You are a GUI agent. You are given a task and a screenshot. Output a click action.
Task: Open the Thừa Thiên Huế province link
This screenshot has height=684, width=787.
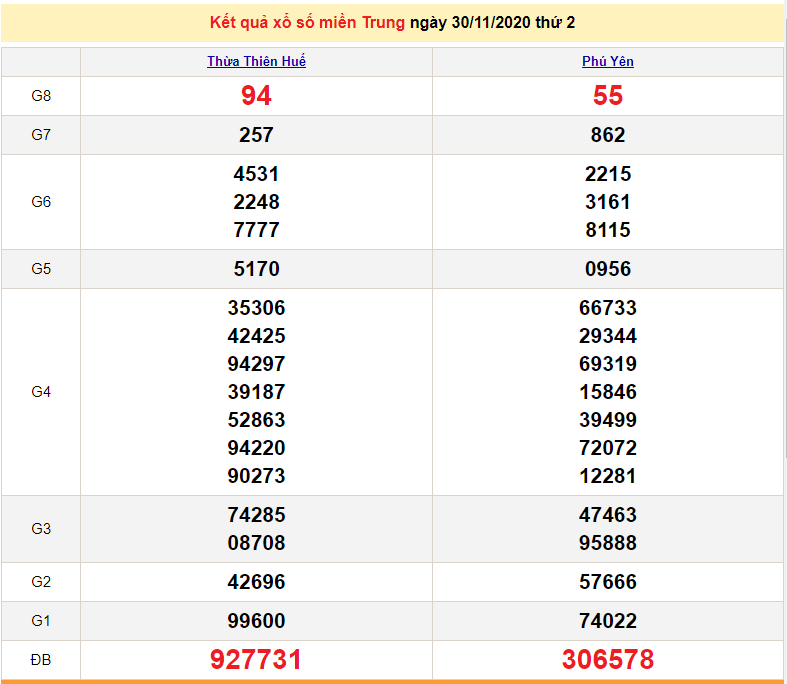tap(256, 61)
